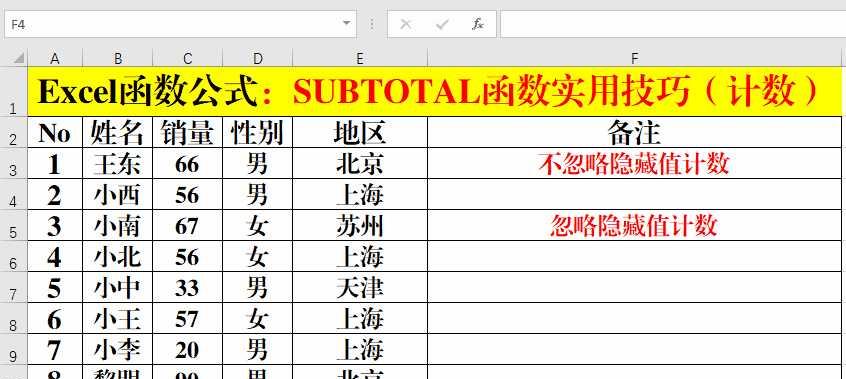846x379 pixels.
Task: Select row 4 header
Action: click(13, 194)
